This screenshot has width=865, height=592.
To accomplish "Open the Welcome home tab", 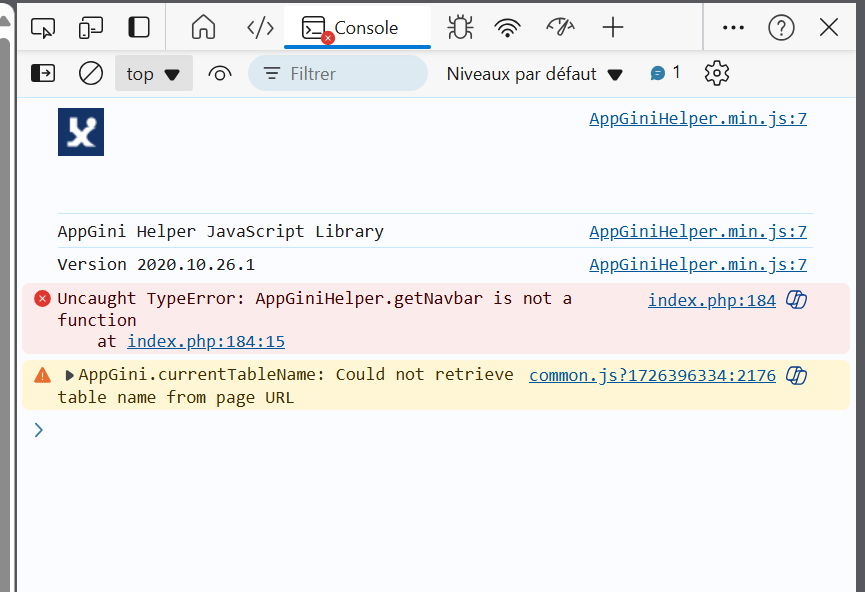I will coord(204,27).
